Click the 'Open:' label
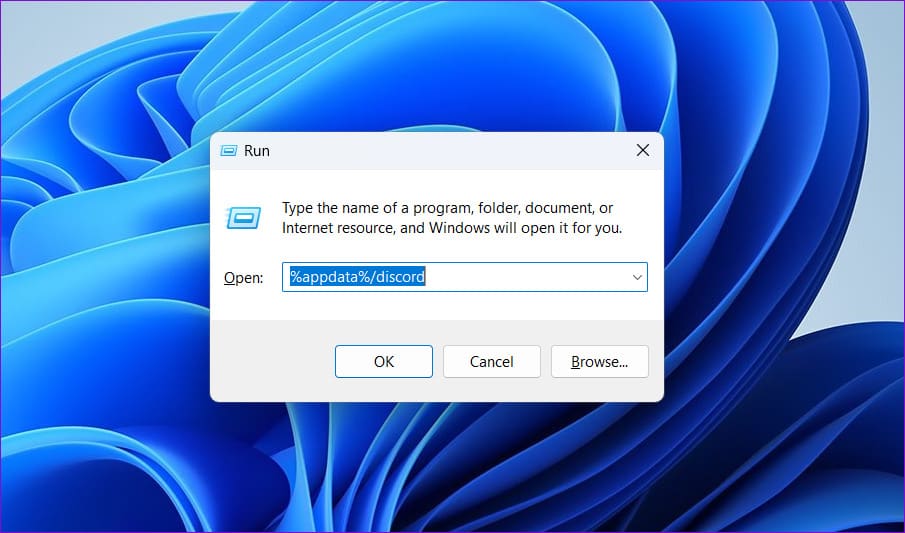This screenshot has width=905, height=533. pos(244,278)
